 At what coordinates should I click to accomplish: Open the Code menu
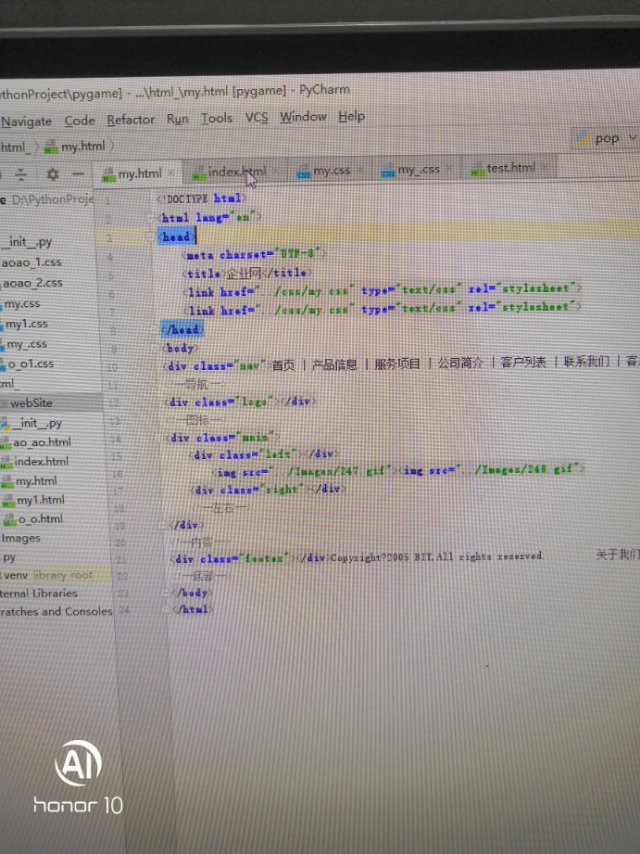[x=80, y=120]
